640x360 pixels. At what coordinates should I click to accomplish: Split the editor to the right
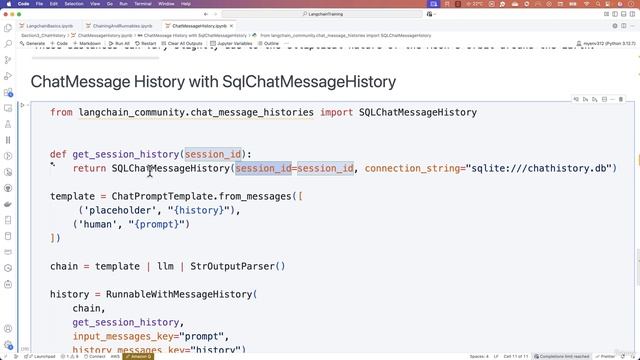[624, 26]
